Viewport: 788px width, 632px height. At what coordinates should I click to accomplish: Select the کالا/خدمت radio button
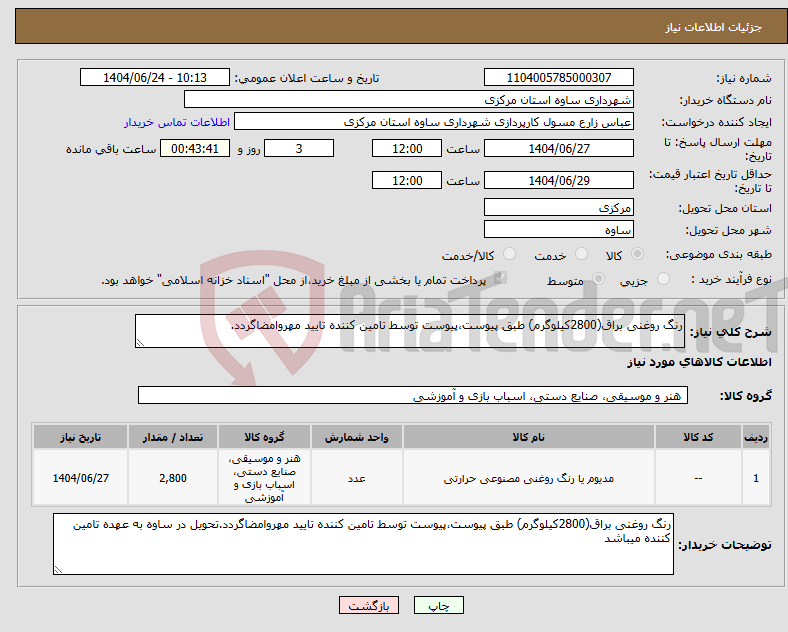click(x=510, y=254)
